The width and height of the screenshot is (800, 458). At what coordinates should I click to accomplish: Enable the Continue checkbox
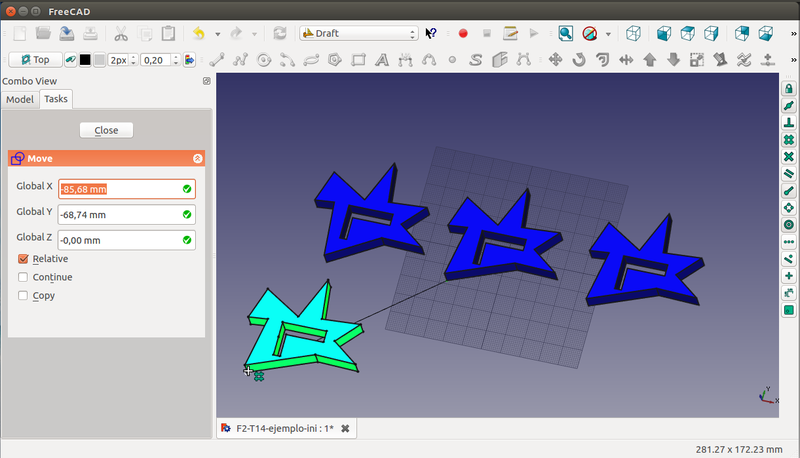click(24, 277)
